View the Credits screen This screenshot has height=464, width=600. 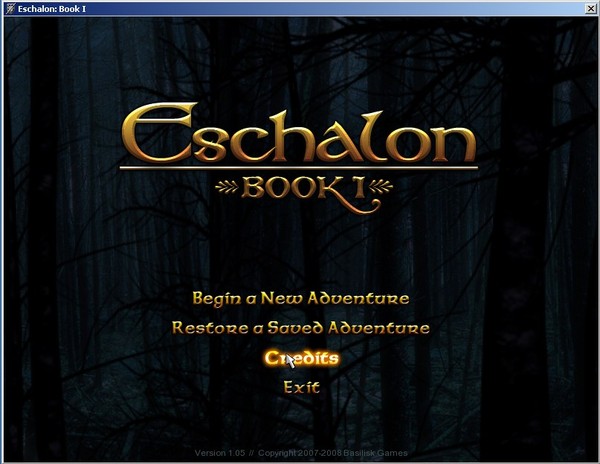click(302, 358)
